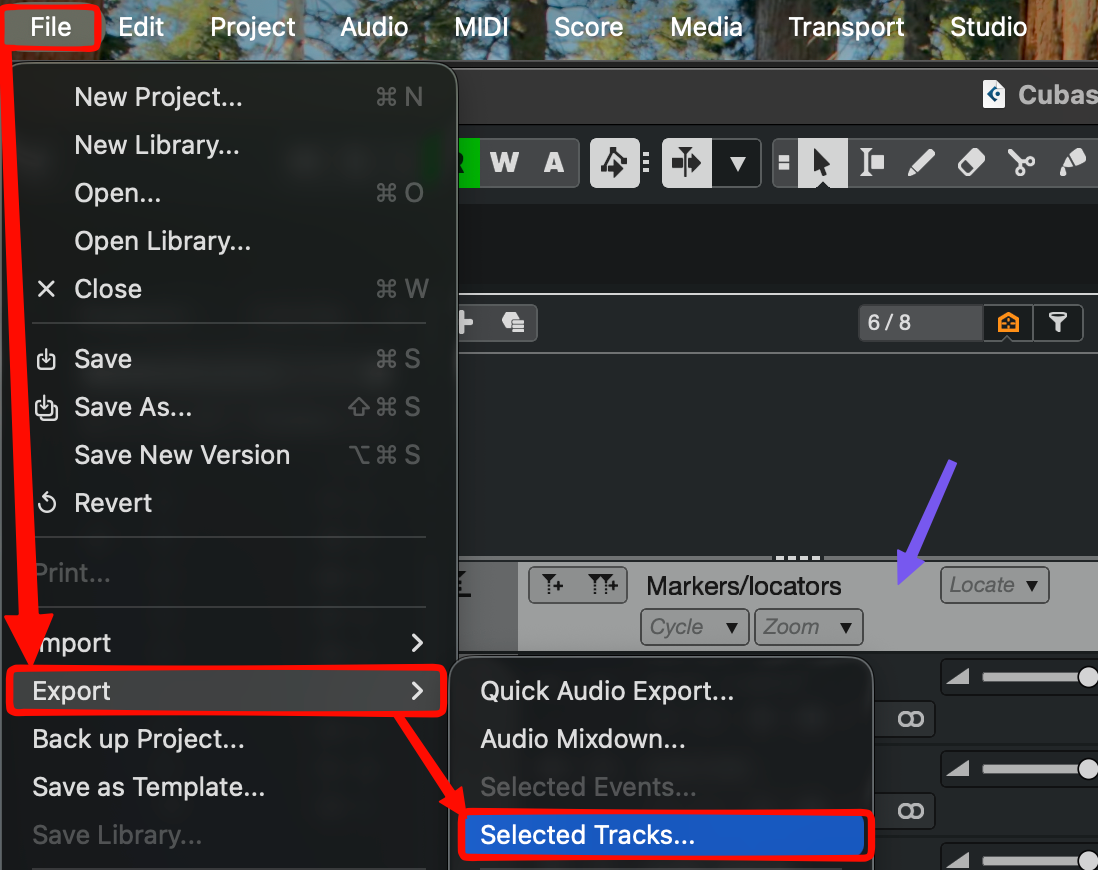The width and height of the screenshot is (1098, 870).
Task: Click the Add Marker icon
Action: (553, 585)
